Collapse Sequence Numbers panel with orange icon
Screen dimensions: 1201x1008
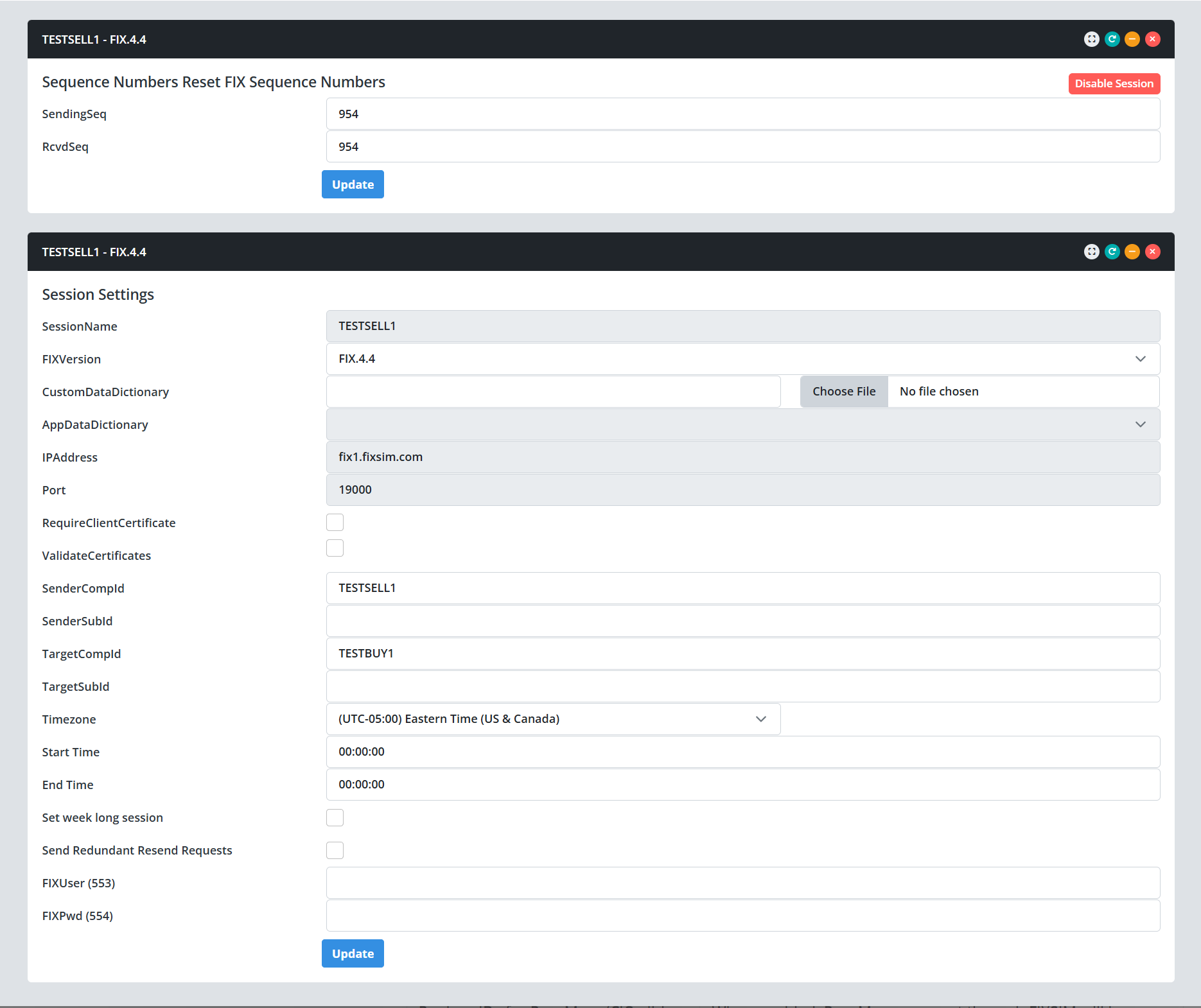[x=1132, y=39]
